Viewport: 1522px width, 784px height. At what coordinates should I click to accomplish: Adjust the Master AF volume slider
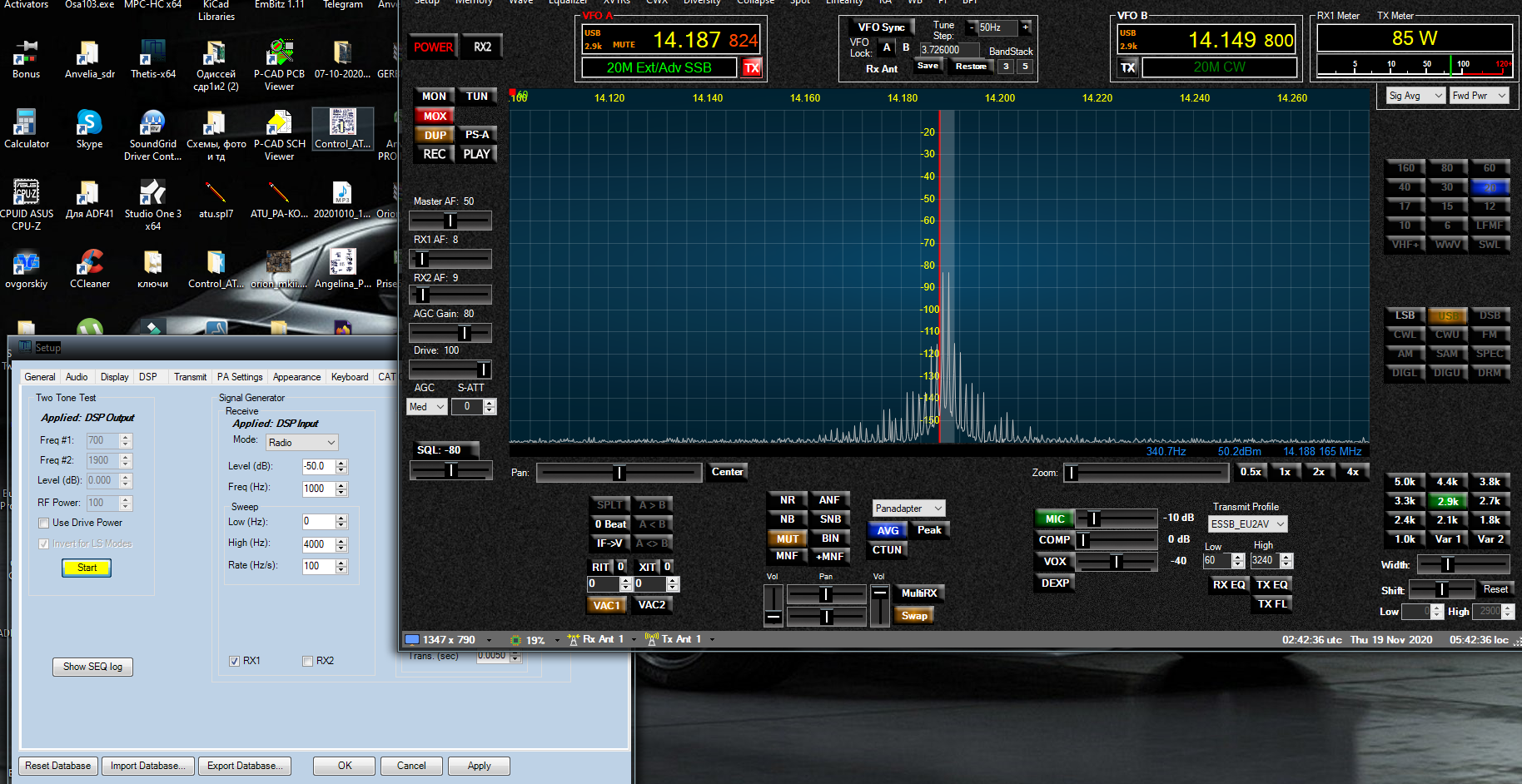tap(450, 221)
